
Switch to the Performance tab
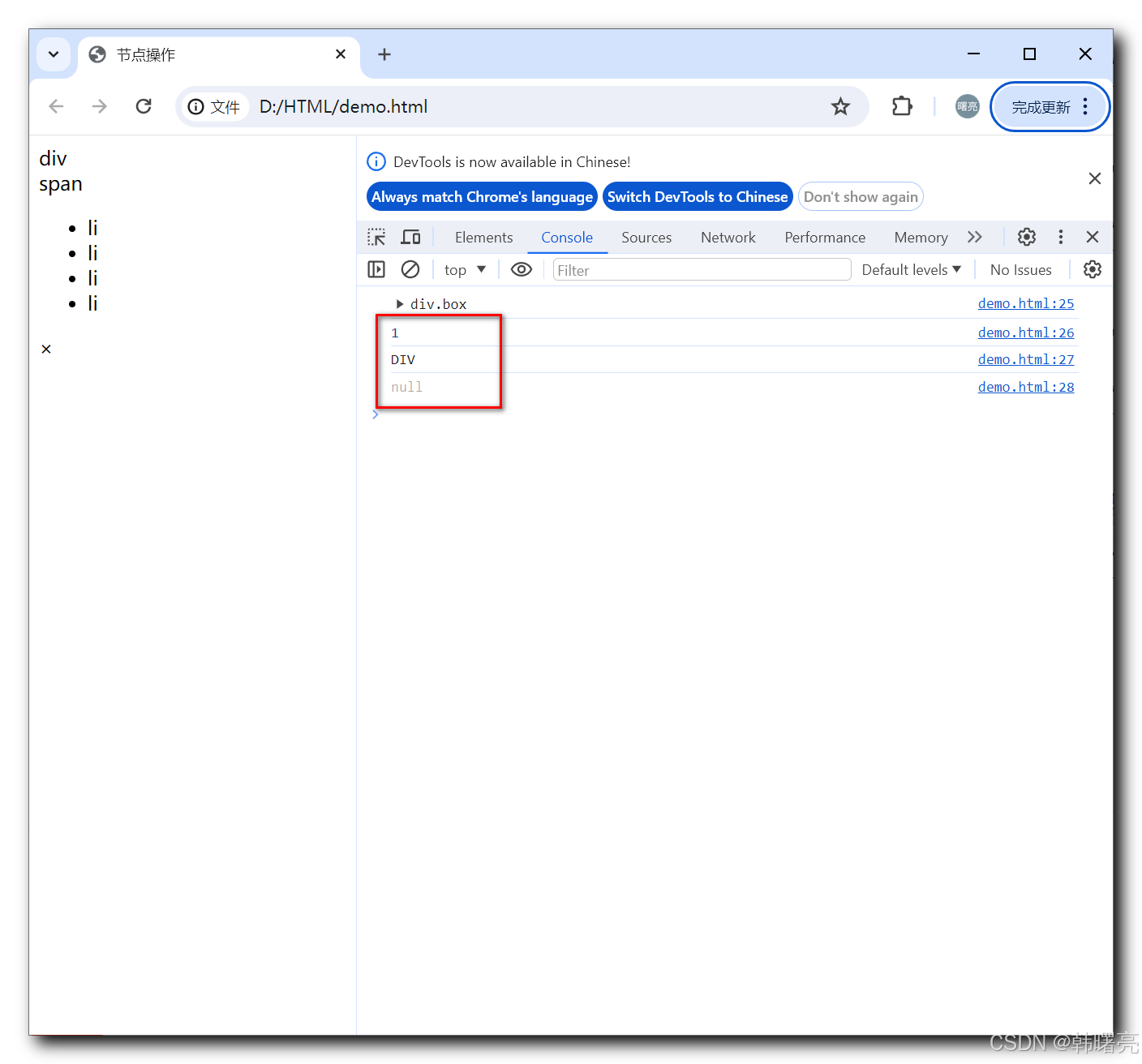point(825,238)
